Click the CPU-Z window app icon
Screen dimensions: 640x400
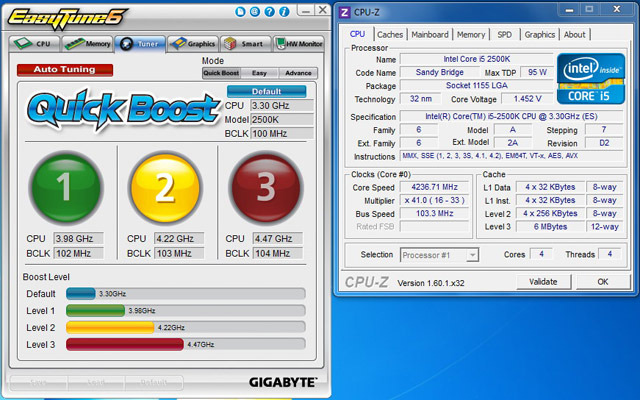pyautogui.click(x=345, y=12)
